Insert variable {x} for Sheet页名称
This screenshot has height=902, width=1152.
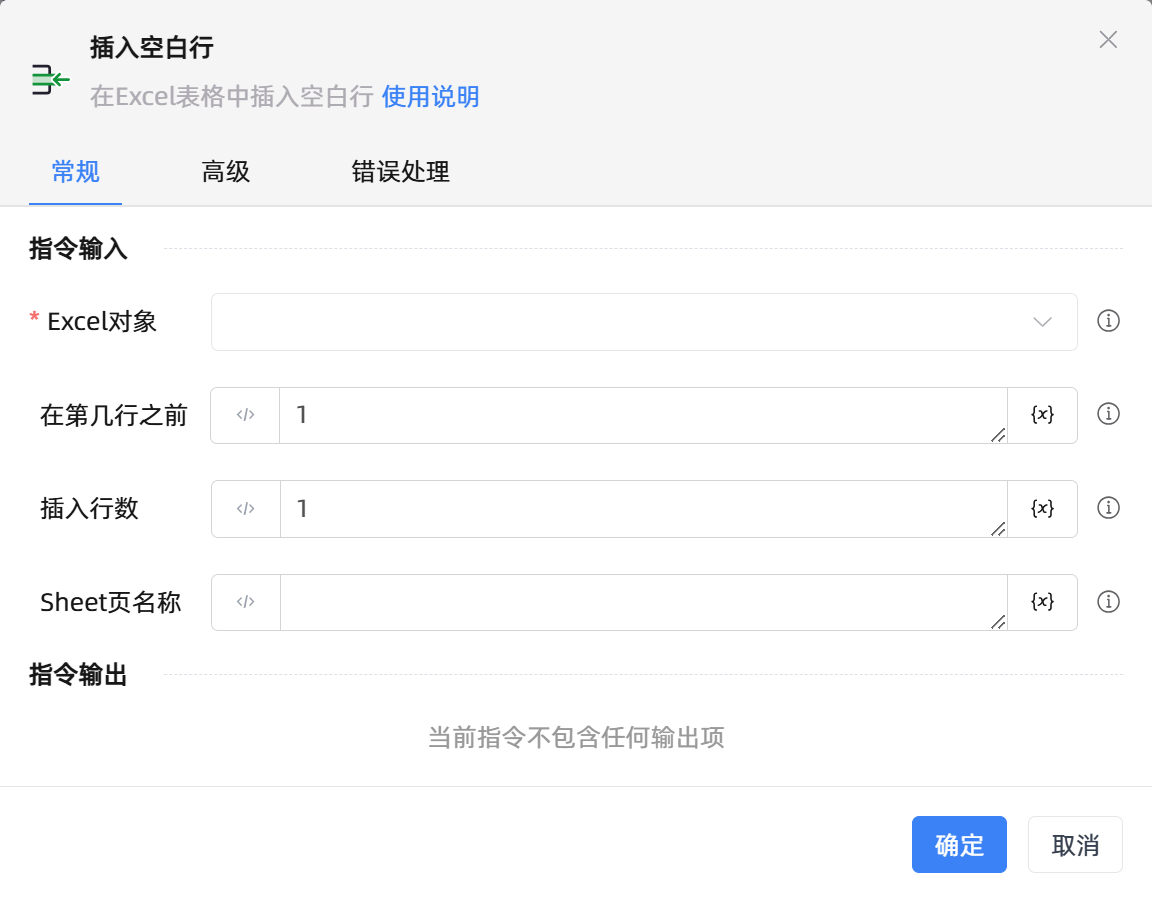(x=1042, y=602)
